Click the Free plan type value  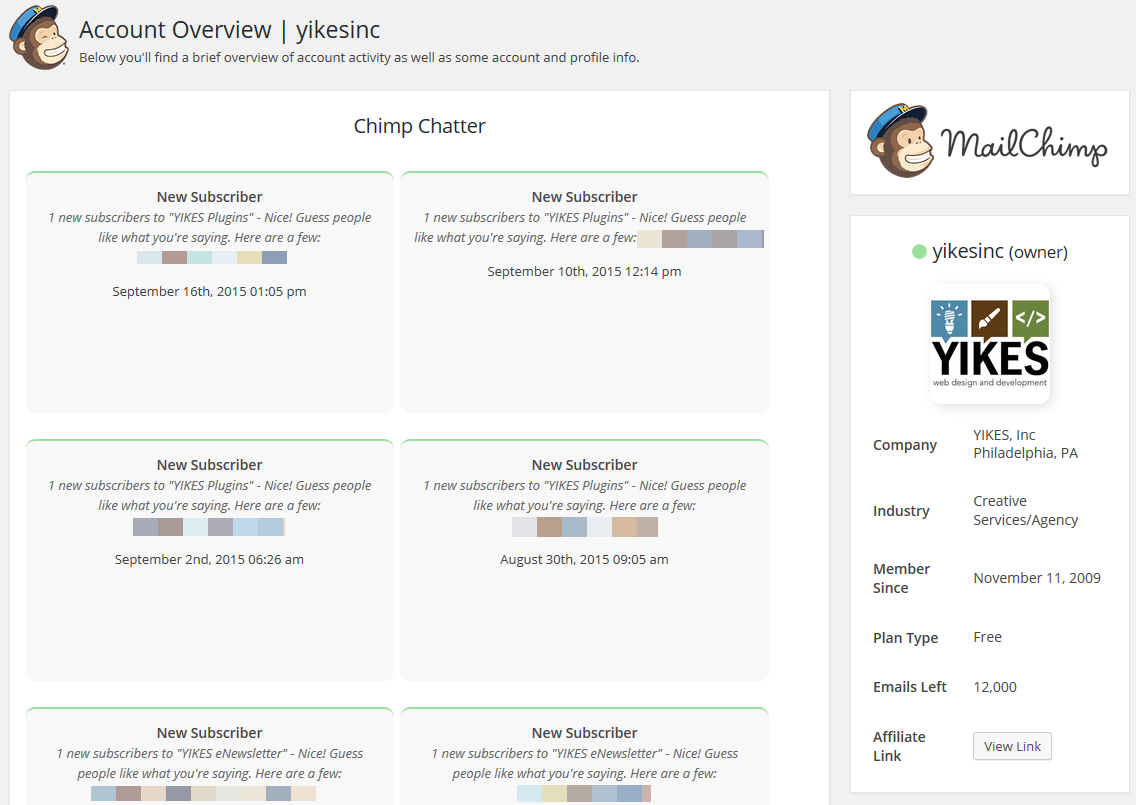click(x=987, y=637)
